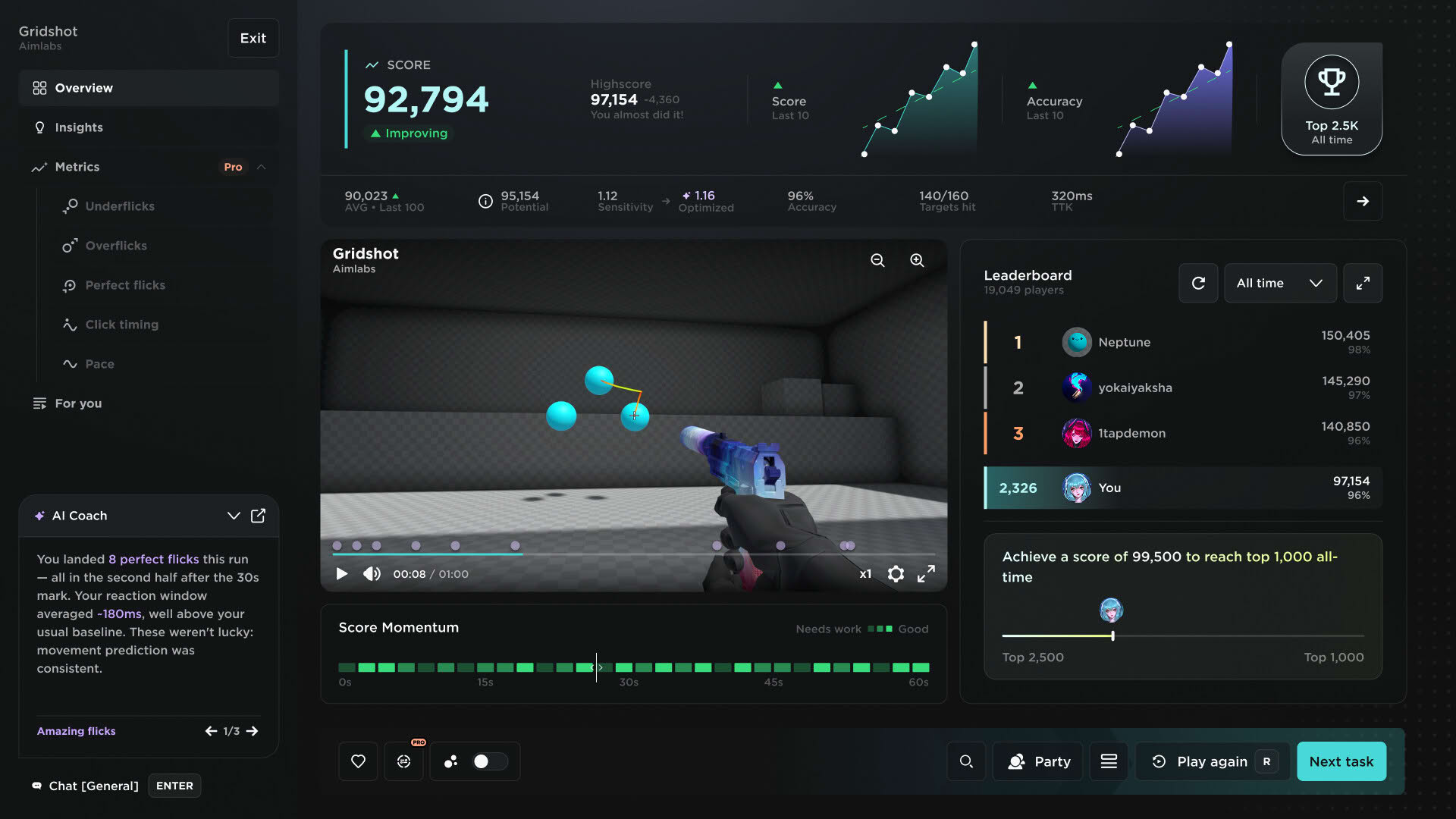1456x819 pixels.
Task: Click the Score Momentum bar timeline
Action: (x=634, y=667)
